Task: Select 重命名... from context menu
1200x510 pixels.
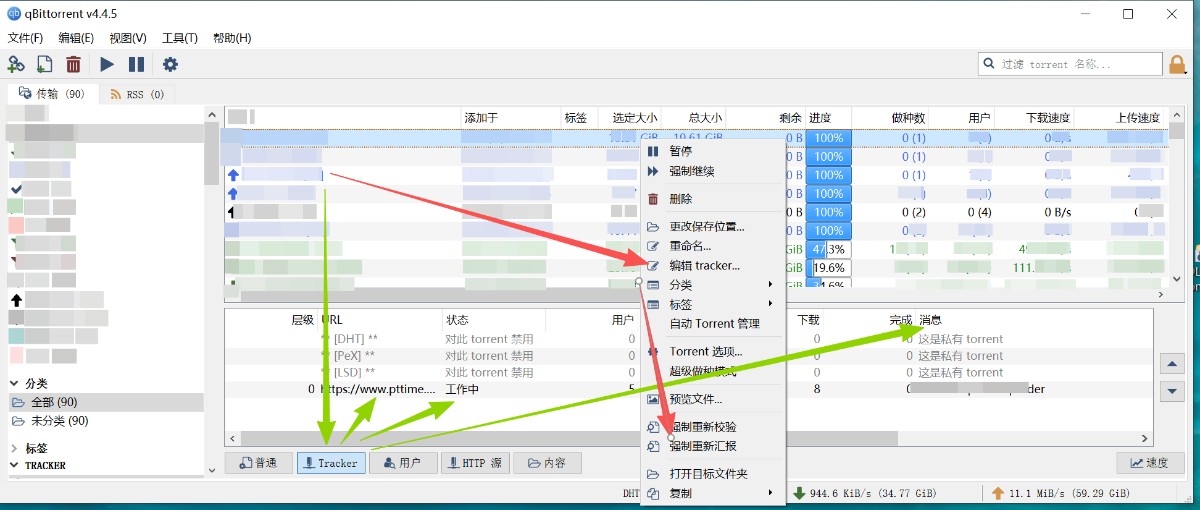Action: pos(712,246)
